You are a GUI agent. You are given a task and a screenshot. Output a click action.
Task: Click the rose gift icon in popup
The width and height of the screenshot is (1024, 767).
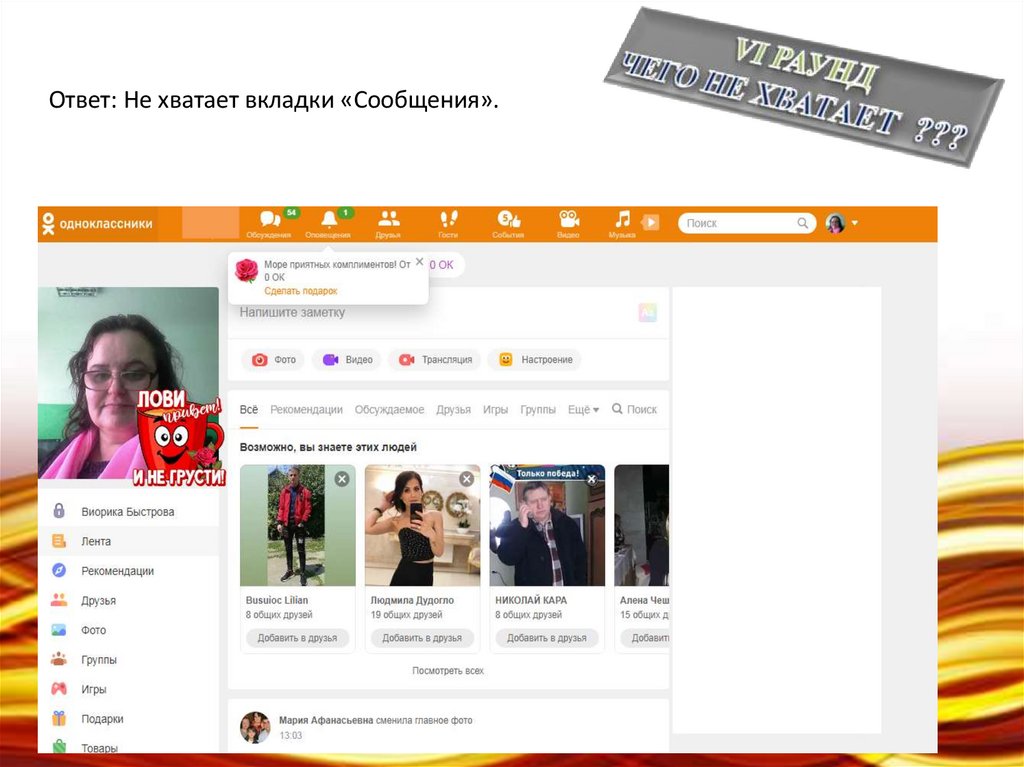point(247,270)
